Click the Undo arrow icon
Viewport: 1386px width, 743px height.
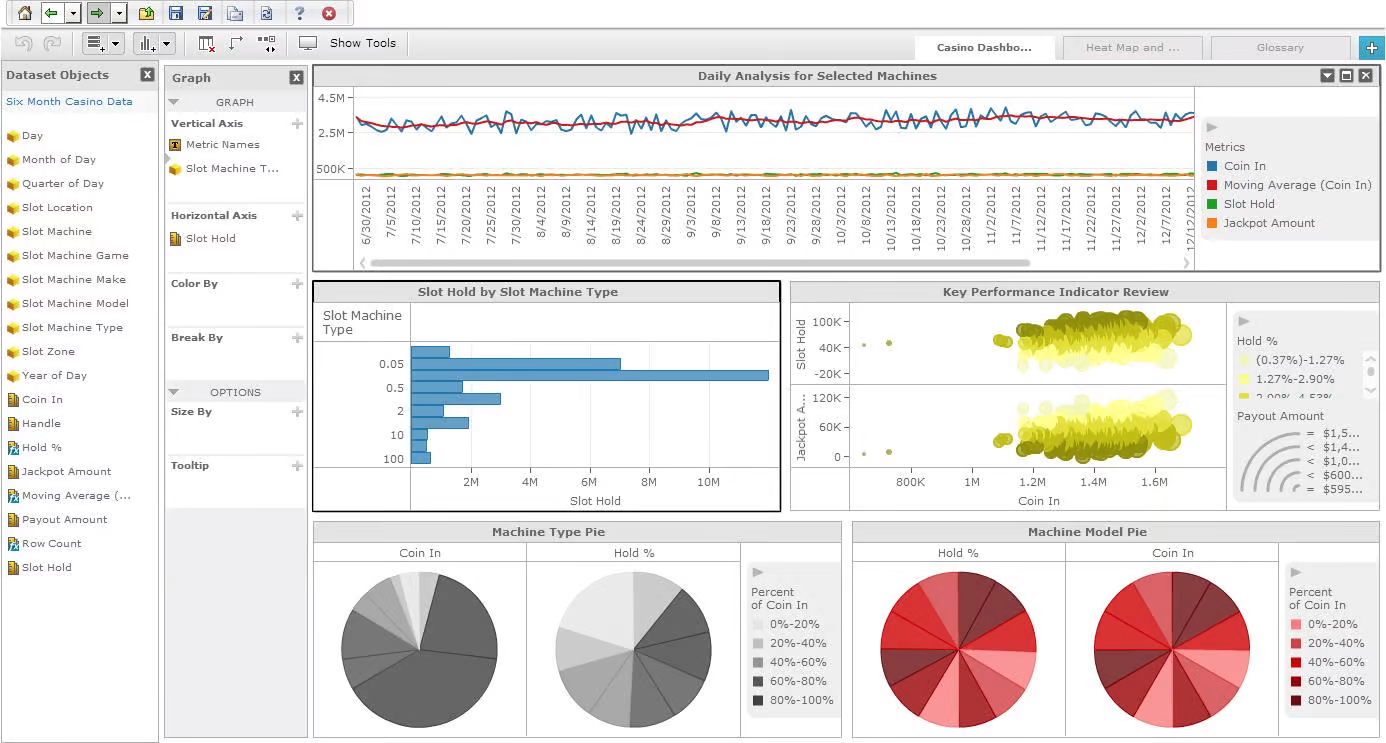click(x=24, y=44)
